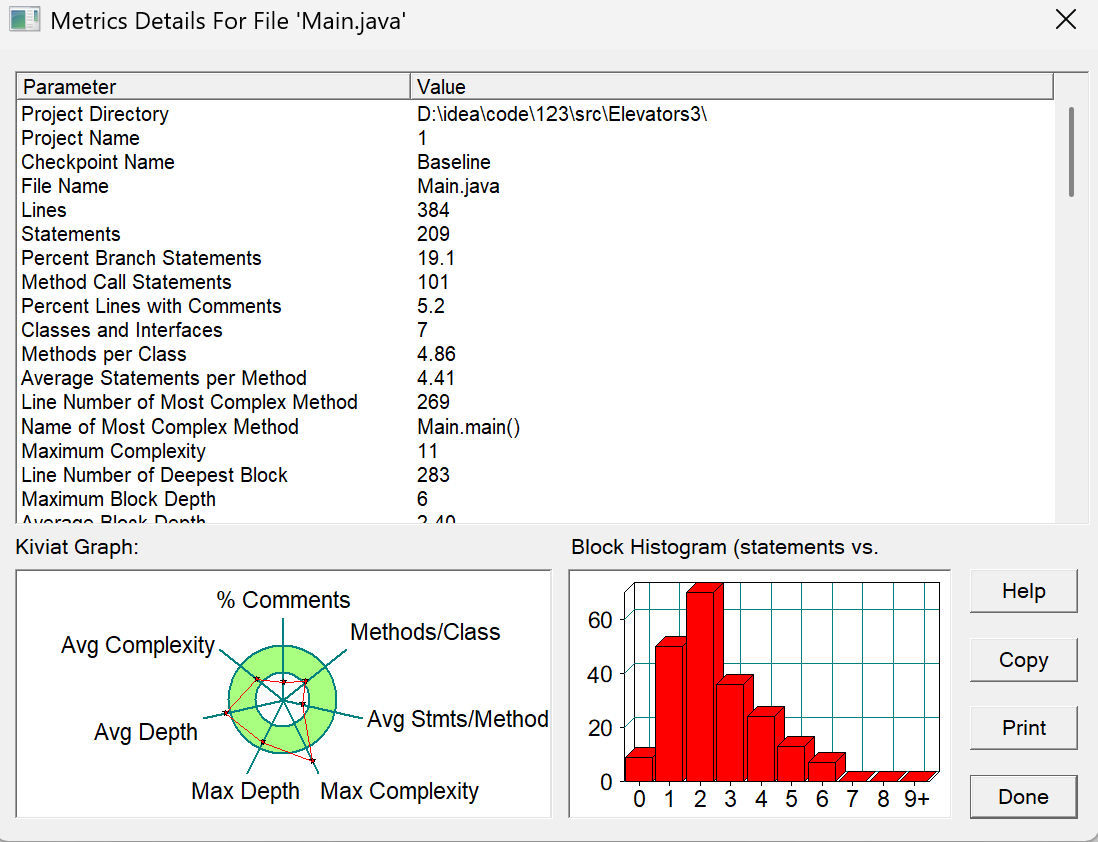Click the directory path value D:\idea\code\123\src\Elevators3\
1098x842 pixels.
pos(562,113)
